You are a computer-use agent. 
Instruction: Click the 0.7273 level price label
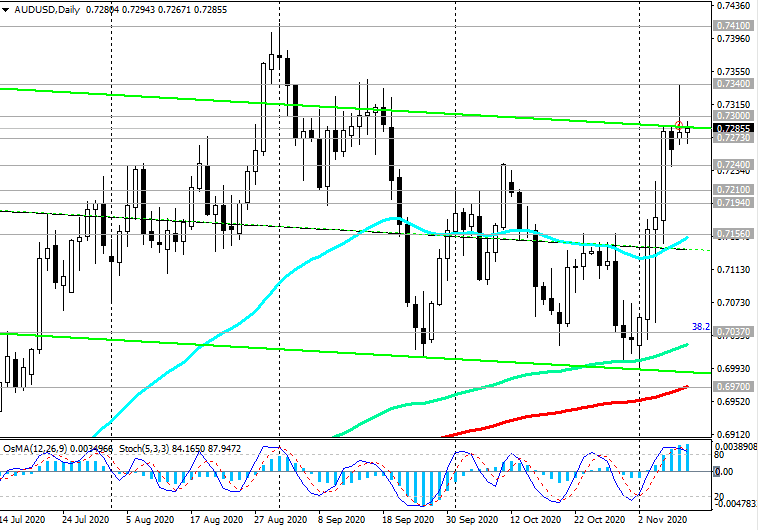pyautogui.click(x=733, y=138)
